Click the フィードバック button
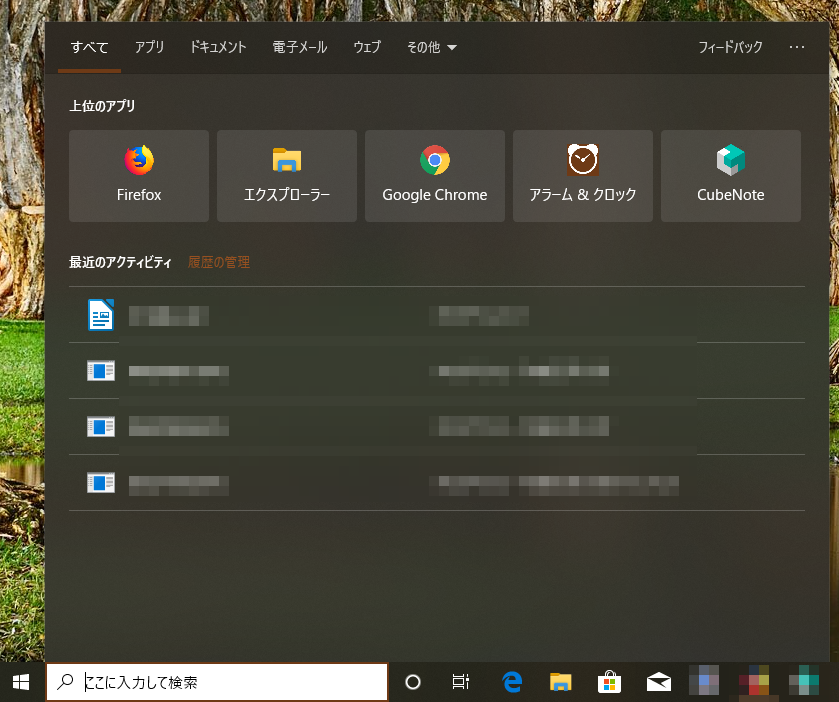 point(730,47)
